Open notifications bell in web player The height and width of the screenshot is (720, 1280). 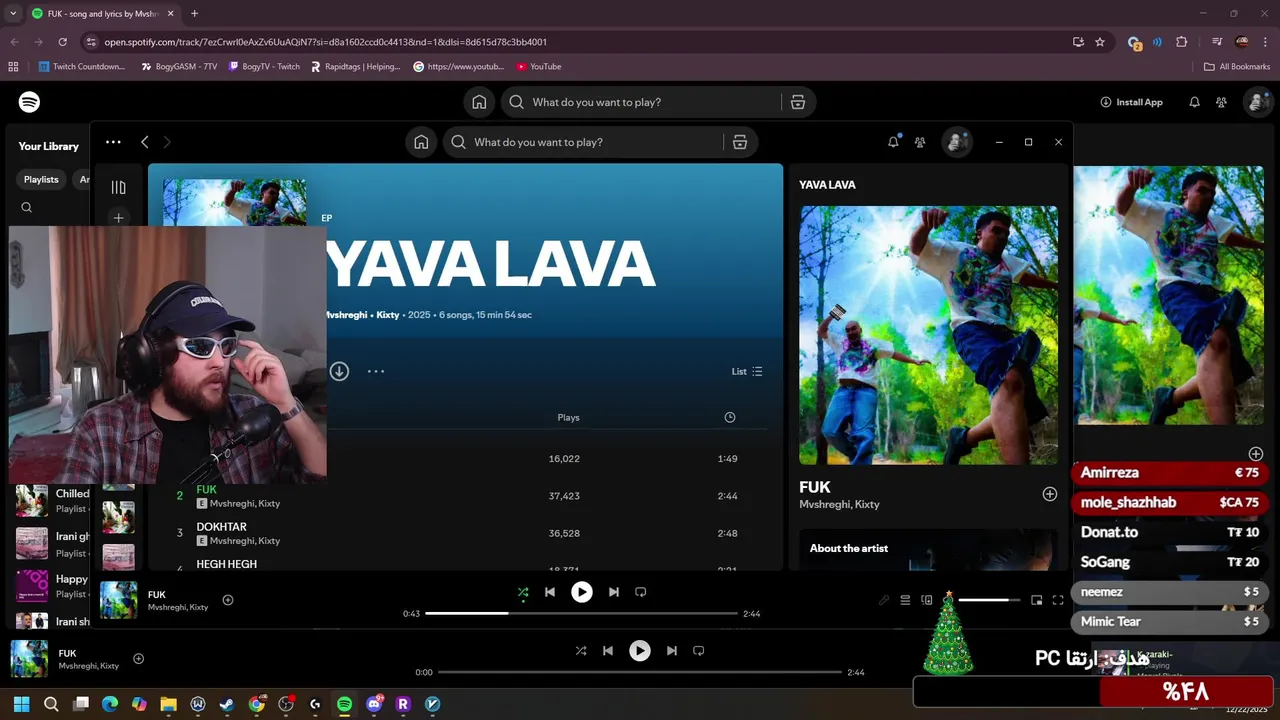pyautogui.click(x=1194, y=102)
